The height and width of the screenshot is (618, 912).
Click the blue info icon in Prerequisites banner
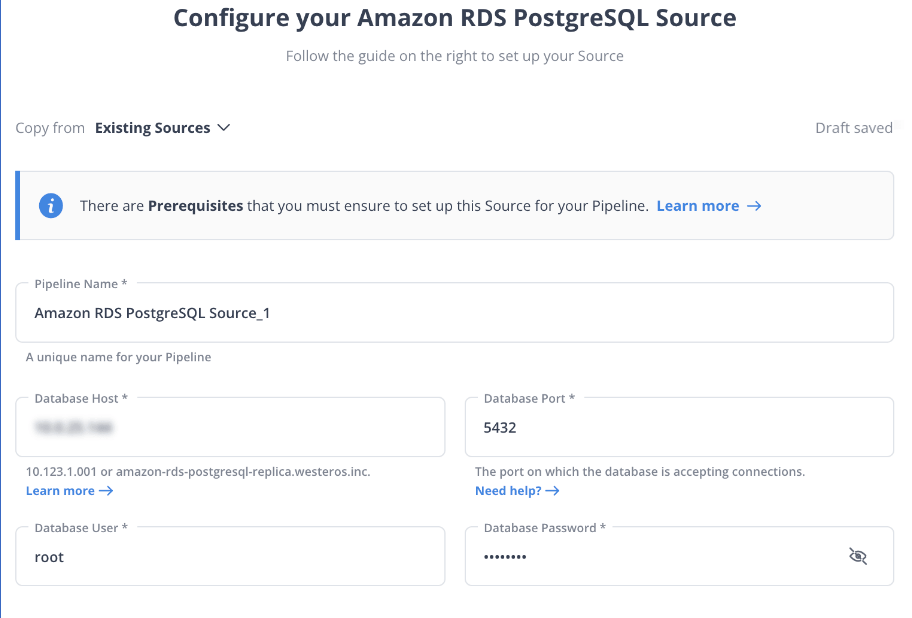[x=51, y=206]
